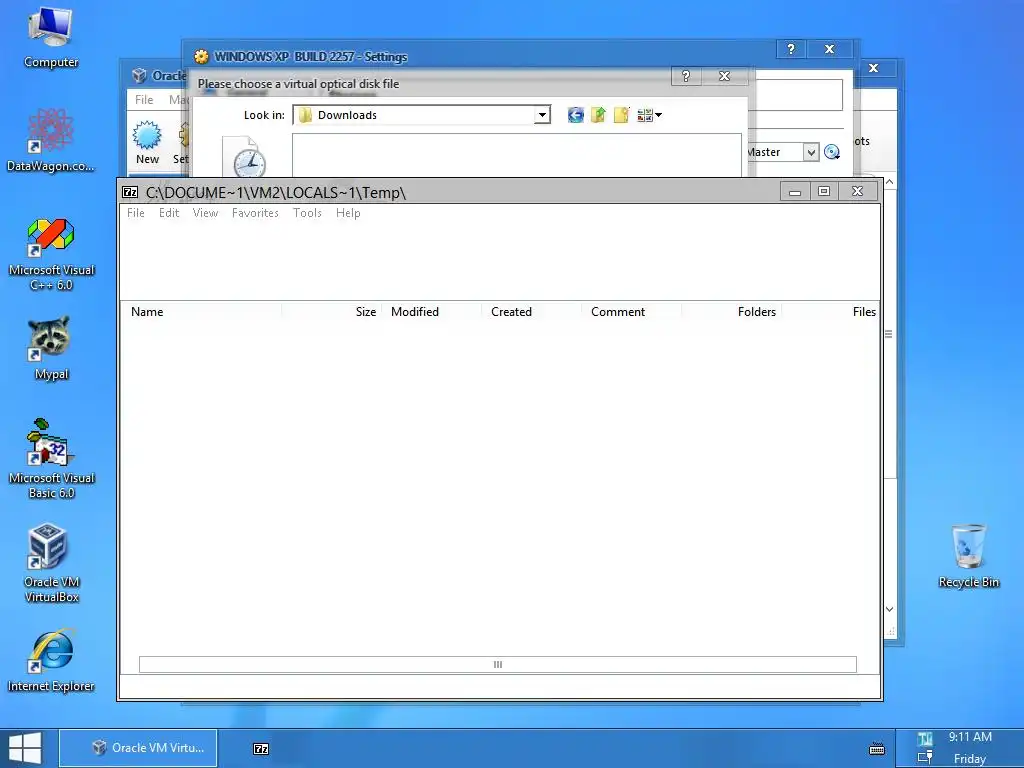1024x768 pixels.
Task: Switch to the 7-Zip taskbar button
Action: point(261,749)
